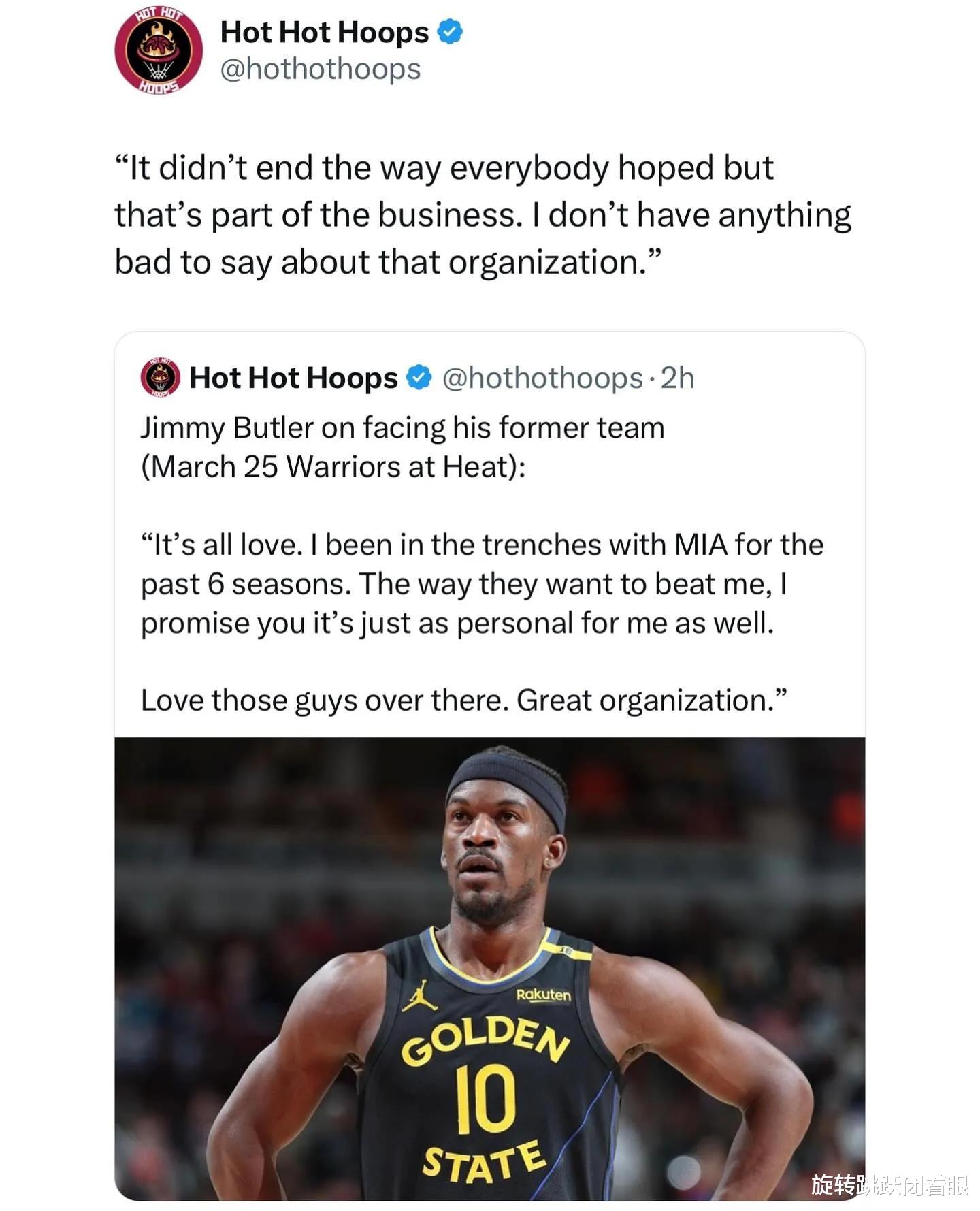This screenshot has width=980, height=1211.
Task: Open the @hothothoops handle in quoted tweet
Action: coord(542,378)
